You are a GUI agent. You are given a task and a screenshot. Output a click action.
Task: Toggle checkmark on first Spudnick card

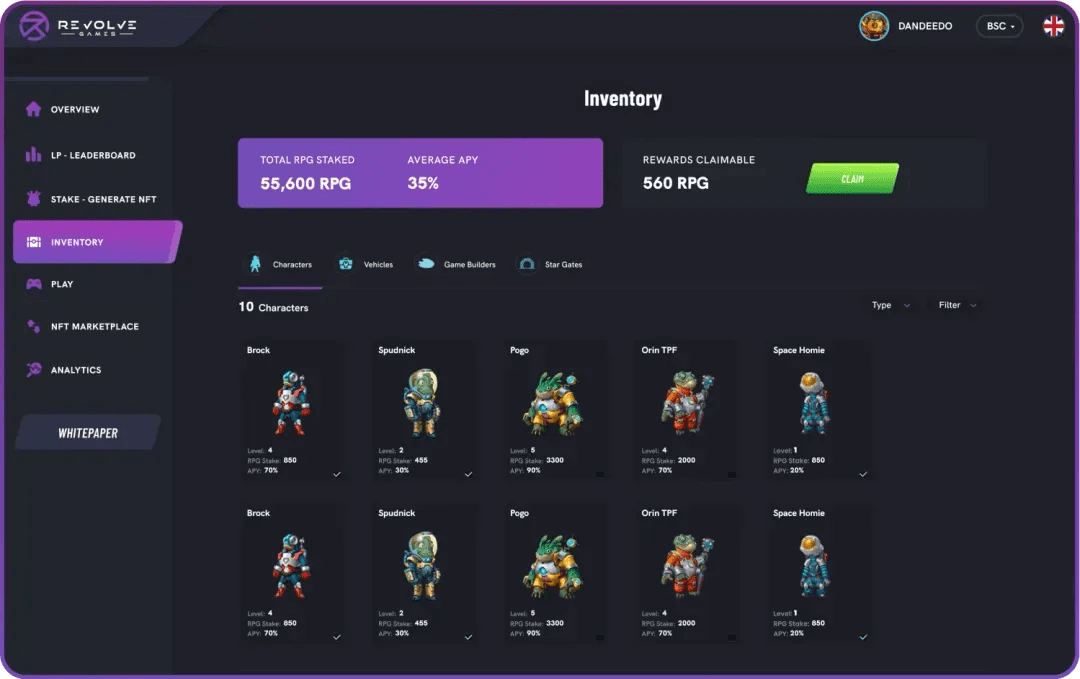(468, 474)
